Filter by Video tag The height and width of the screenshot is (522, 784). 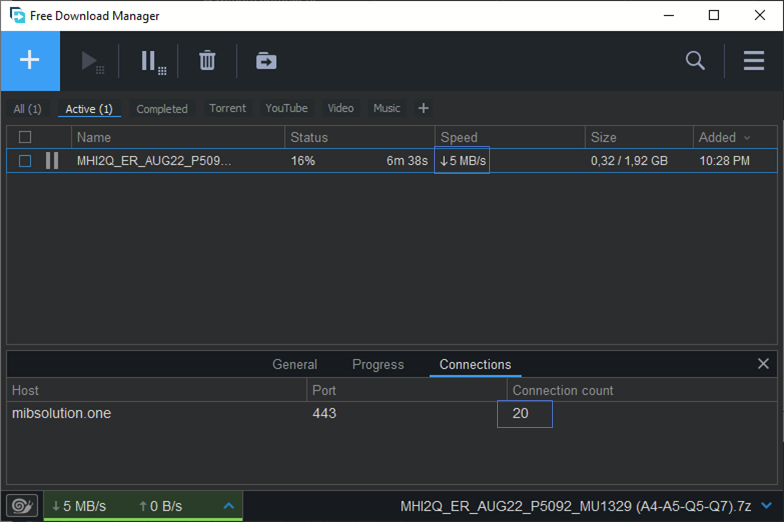(340, 108)
